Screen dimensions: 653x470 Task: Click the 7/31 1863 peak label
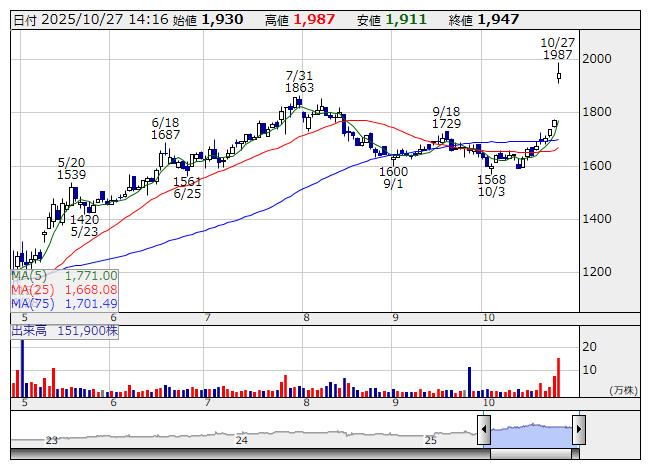coord(299,82)
